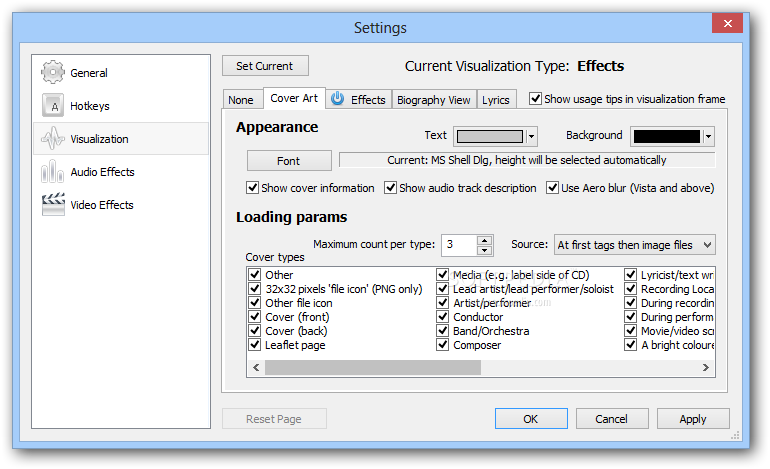Toggle Show usage tips in visualization frame
The height and width of the screenshot is (469, 770).
pos(536,99)
